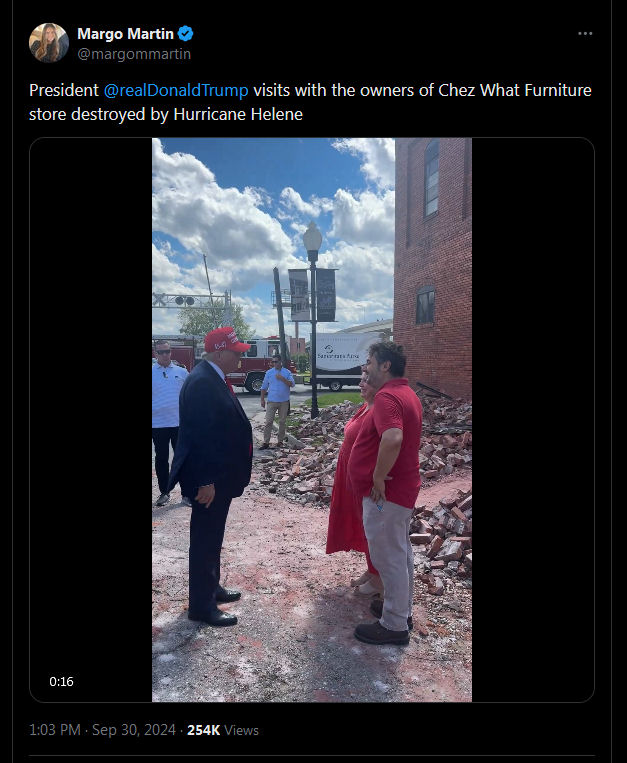Open the 1:03 PM timestamp link
The width and height of the screenshot is (627, 763).
coord(54,730)
